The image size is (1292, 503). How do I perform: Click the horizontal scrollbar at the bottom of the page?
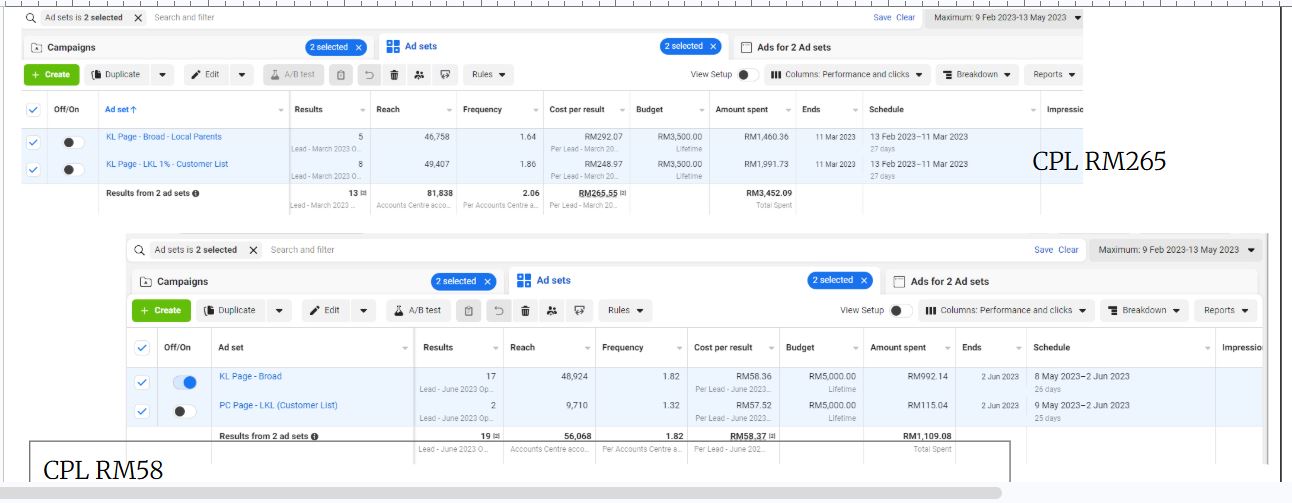tap(500, 493)
